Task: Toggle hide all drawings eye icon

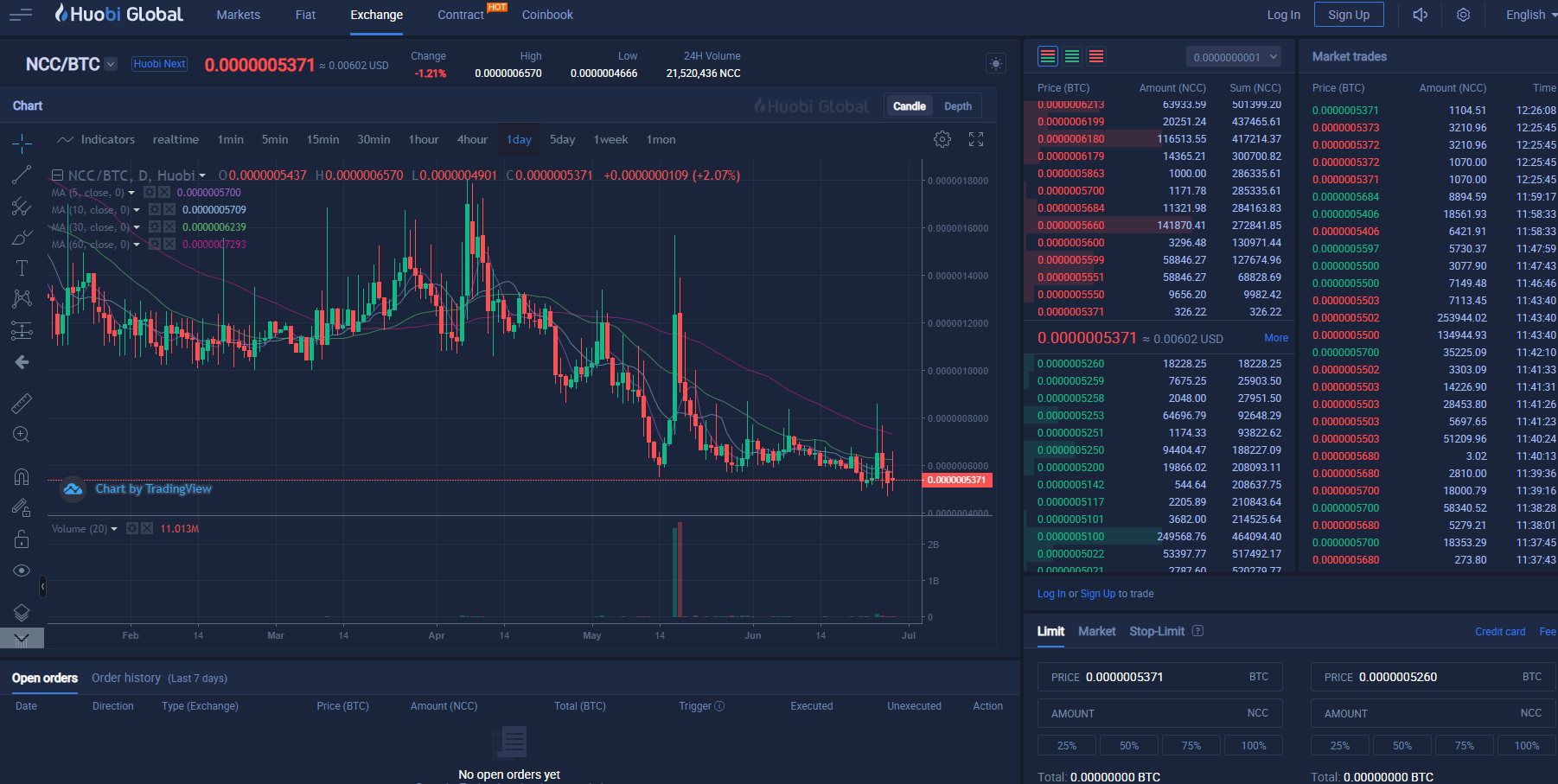Action: (22, 570)
